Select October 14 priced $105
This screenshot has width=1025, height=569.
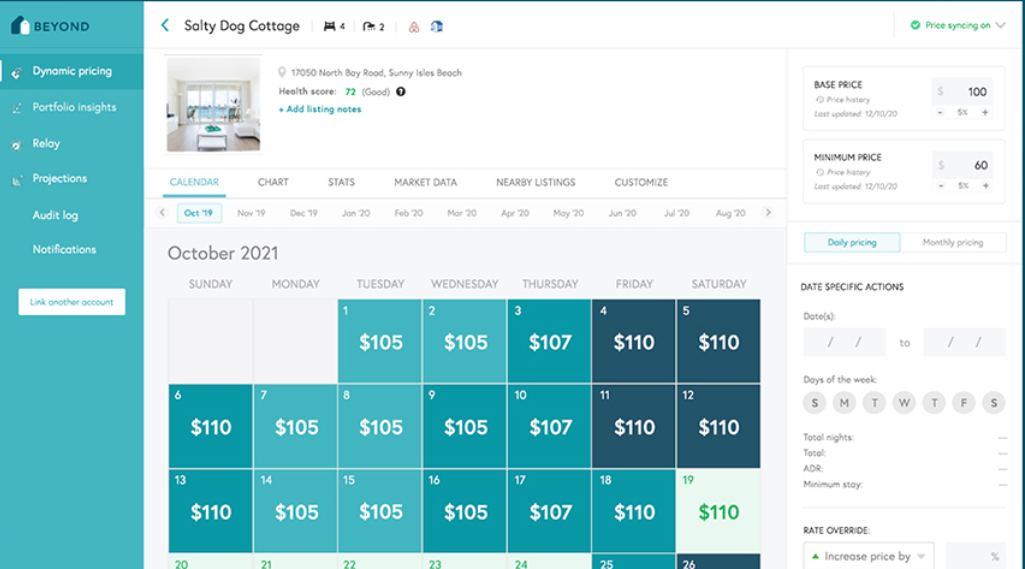295,511
